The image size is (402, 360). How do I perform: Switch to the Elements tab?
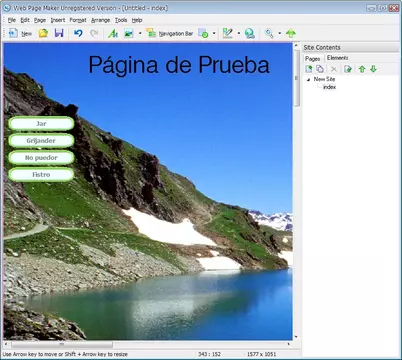point(337,58)
